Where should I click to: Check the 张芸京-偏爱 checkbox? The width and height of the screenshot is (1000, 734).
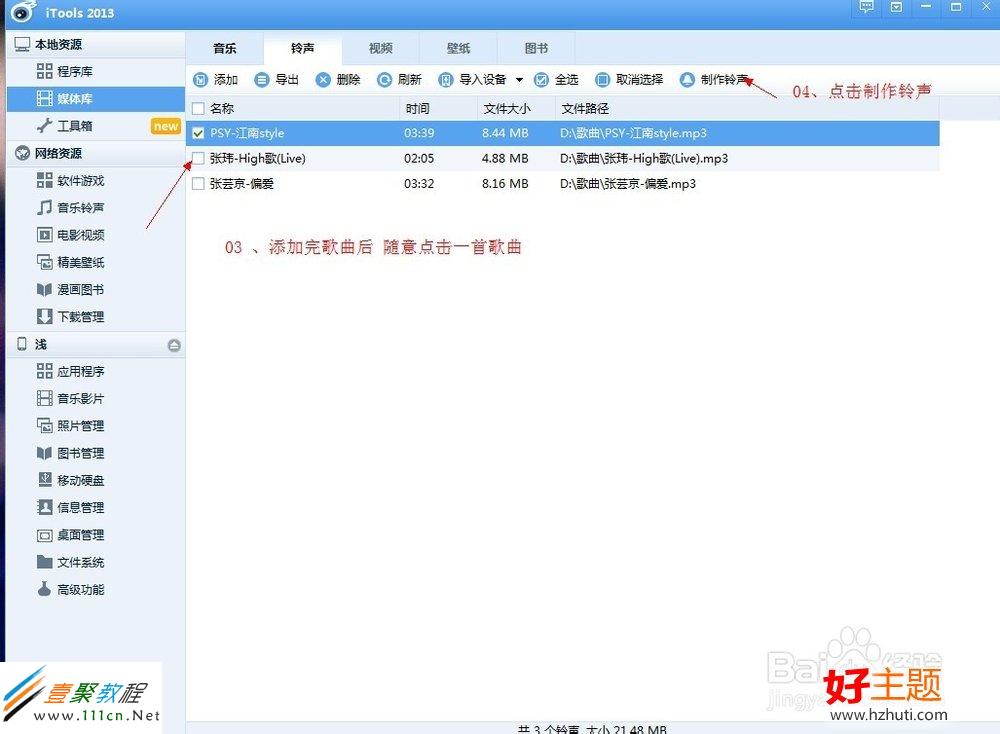coord(198,184)
